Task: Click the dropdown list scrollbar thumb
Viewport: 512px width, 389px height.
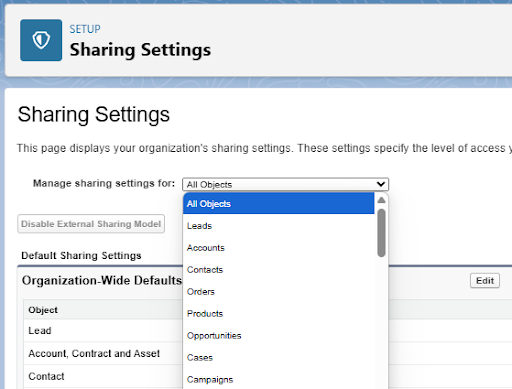Action: (x=381, y=233)
